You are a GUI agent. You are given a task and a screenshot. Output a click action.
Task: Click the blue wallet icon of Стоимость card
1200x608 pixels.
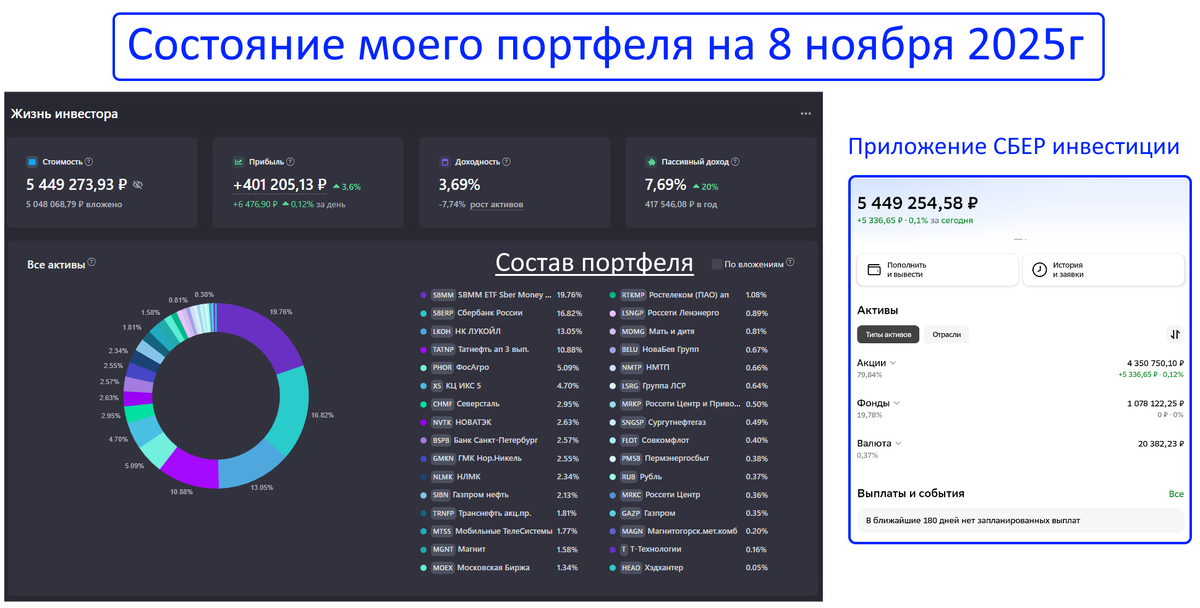tap(32, 161)
